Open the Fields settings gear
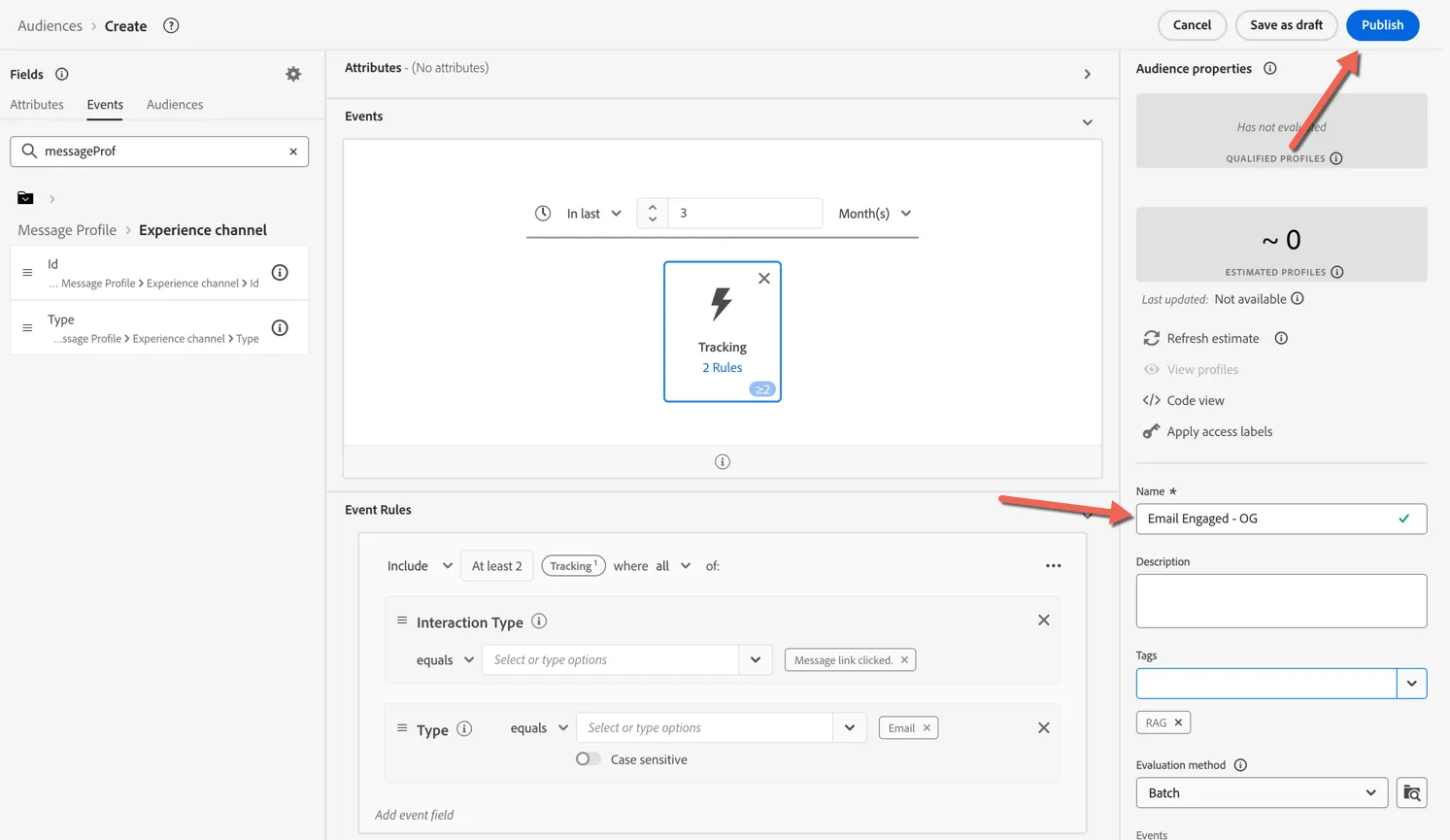Viewport: 1450px width, 840px height. (x=293, y=74)
